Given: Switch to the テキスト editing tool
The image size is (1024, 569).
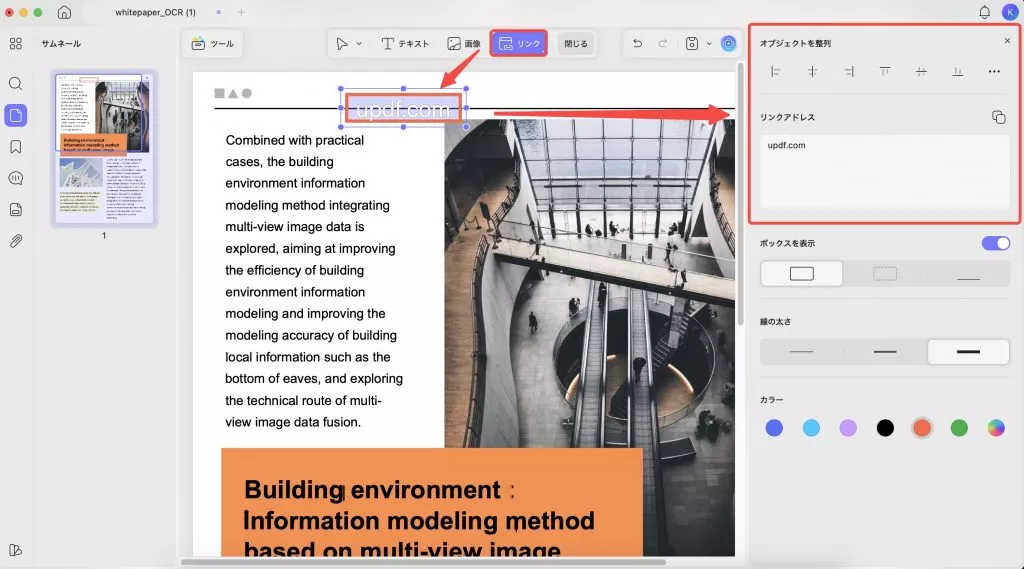Looking at the screenshot, I should click(405, 44).
